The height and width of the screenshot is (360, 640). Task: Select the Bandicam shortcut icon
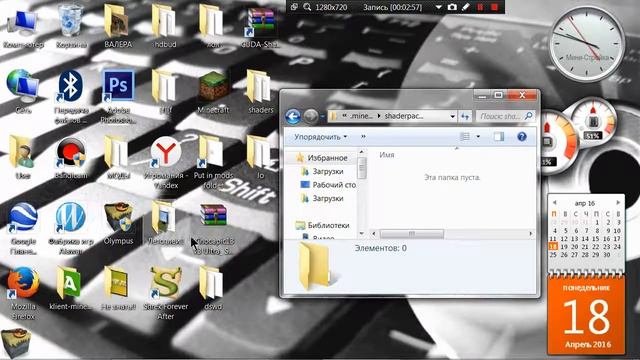point(71,158)
